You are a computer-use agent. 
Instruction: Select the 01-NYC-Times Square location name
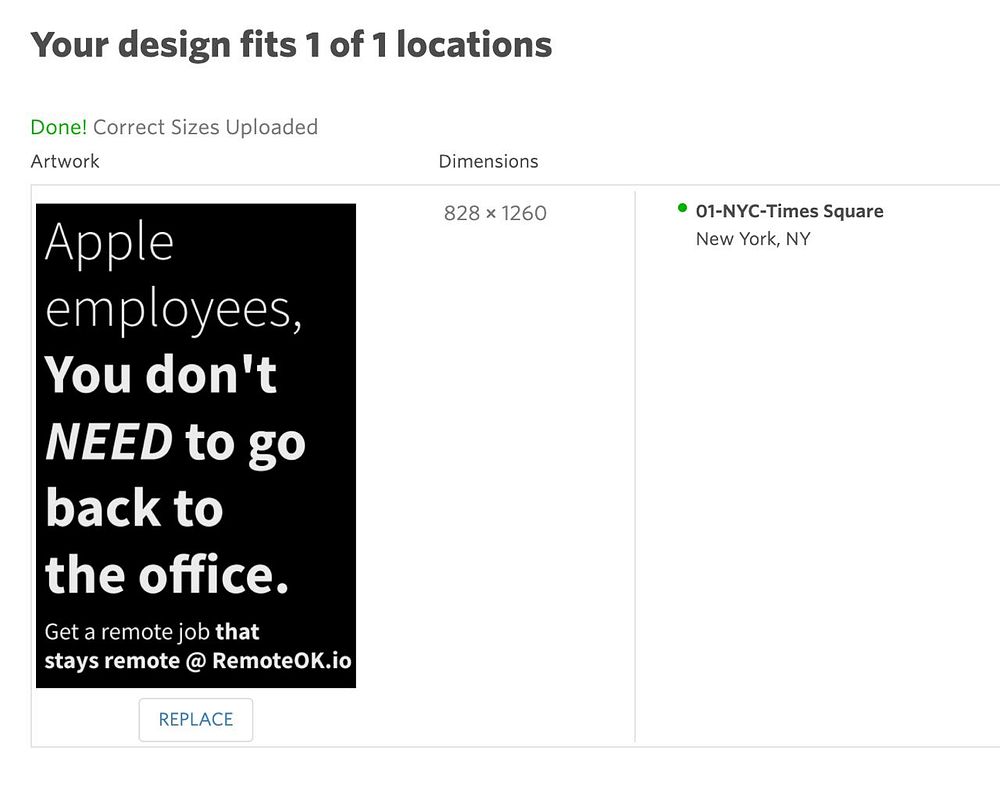click(790, 210)
